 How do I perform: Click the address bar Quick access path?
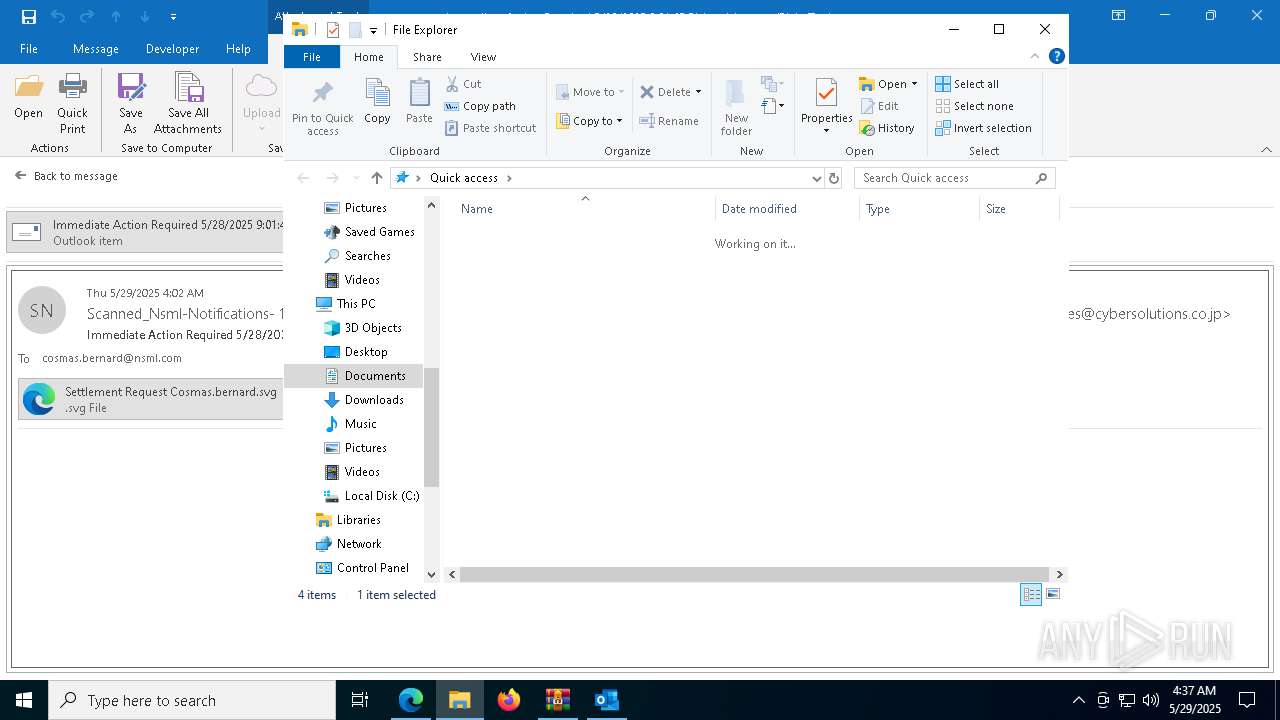click(464, 178)
